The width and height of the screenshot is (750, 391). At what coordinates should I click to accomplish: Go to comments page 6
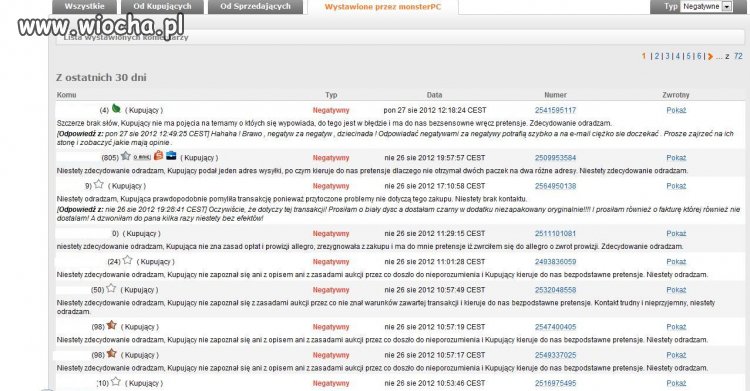pyautogui.click(x=699, y=56)
